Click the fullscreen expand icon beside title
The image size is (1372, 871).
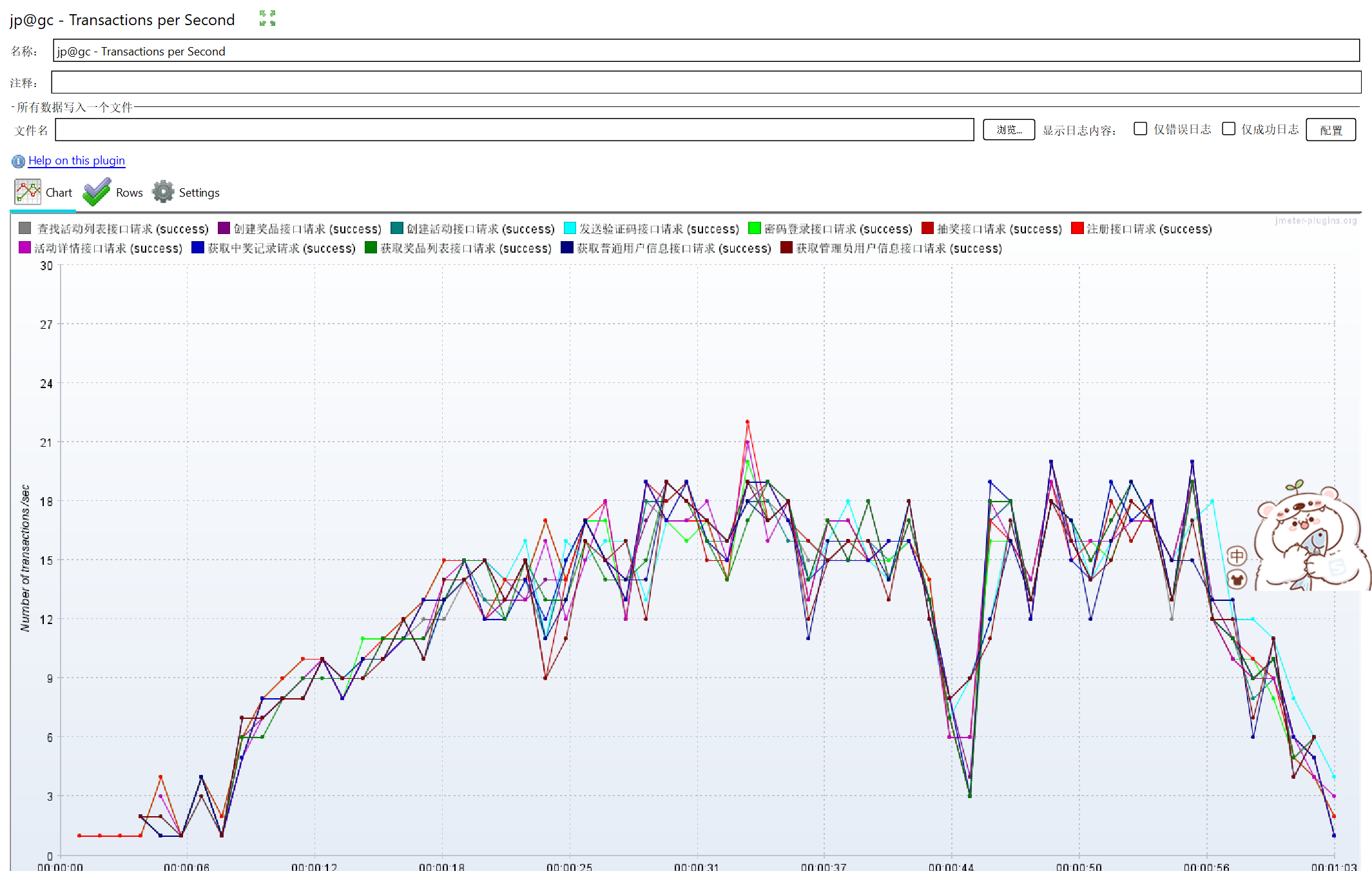coord(267,18)
